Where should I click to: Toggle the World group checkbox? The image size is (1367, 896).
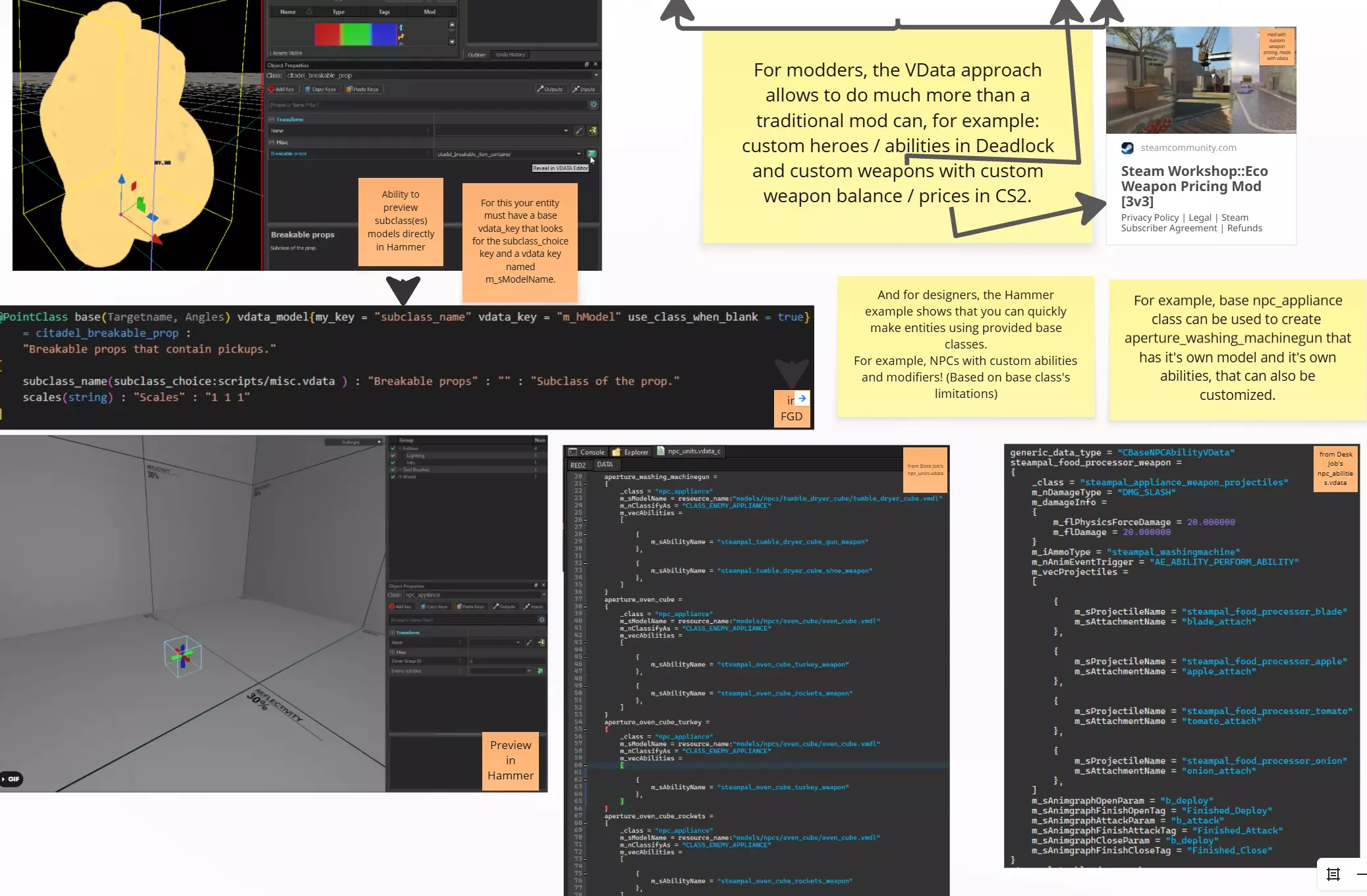[x=393, y=477]
